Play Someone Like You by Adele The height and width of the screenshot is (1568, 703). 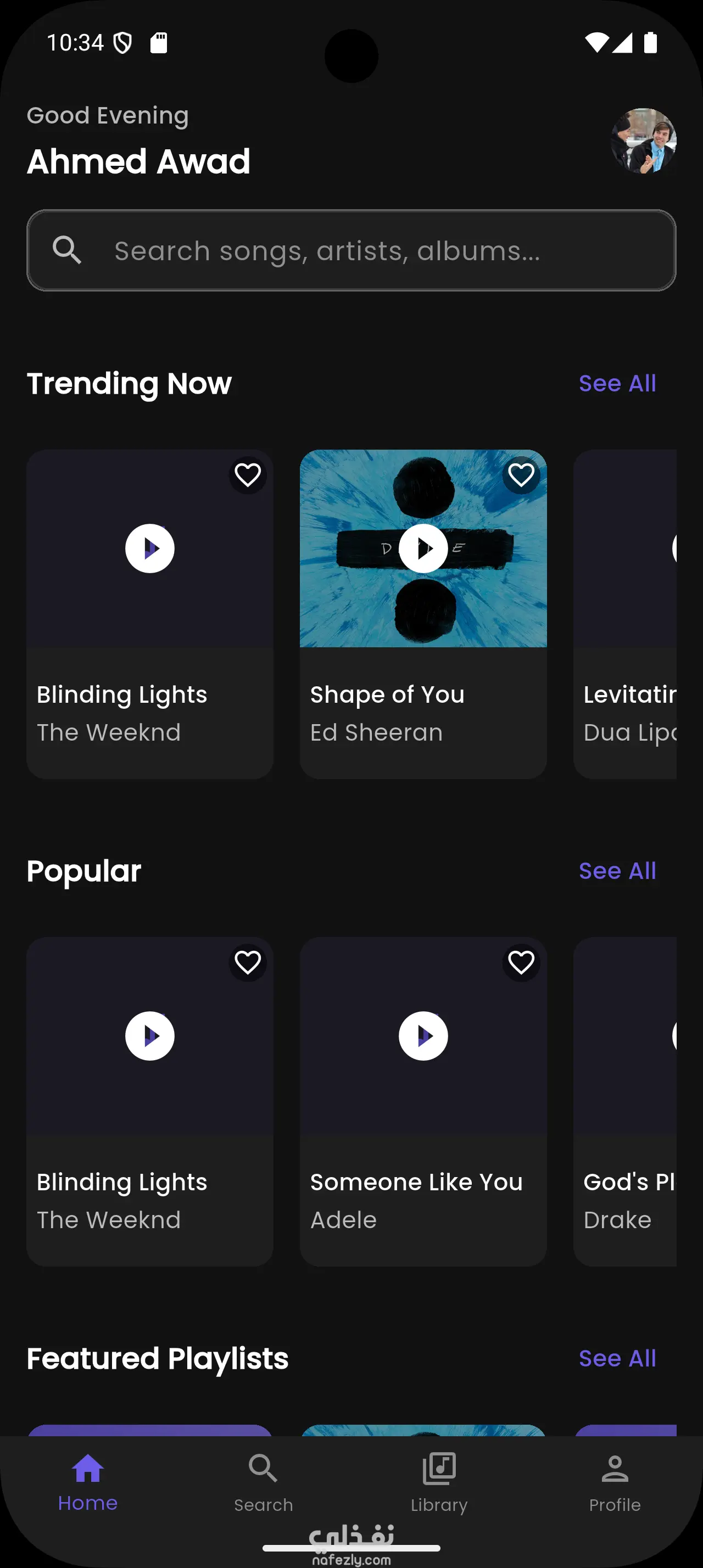pos(423,1036)
